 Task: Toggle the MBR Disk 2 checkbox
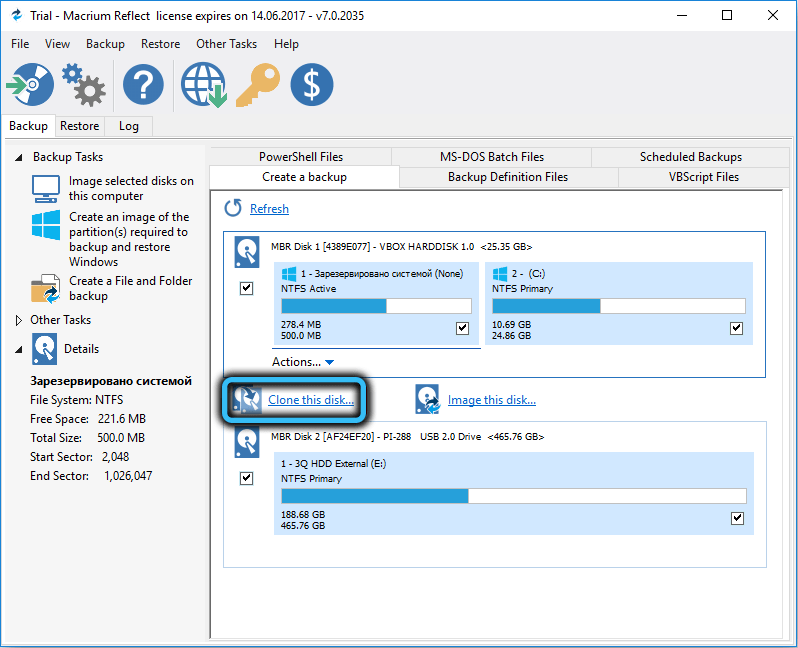(x=246, y=478)
